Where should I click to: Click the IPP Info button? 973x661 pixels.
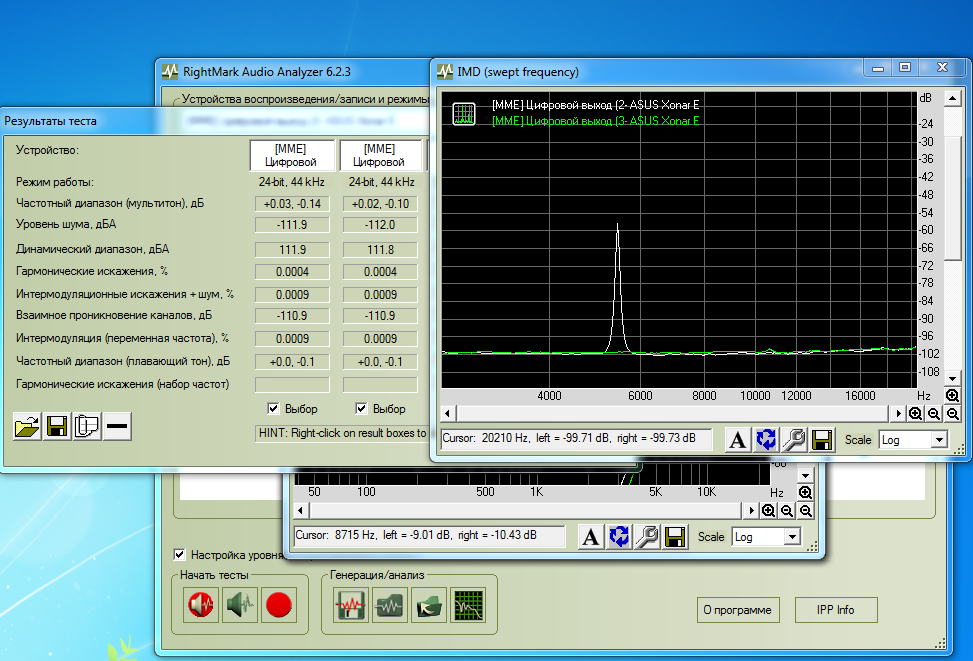coord(836,610)
